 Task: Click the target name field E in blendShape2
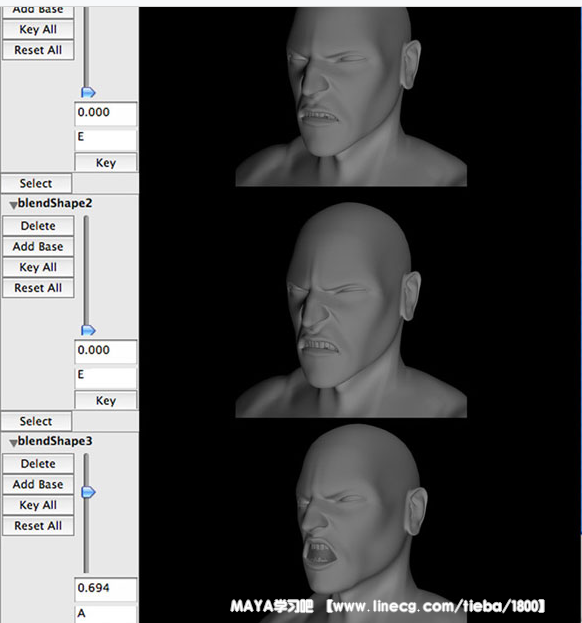[x=106, y=377]
